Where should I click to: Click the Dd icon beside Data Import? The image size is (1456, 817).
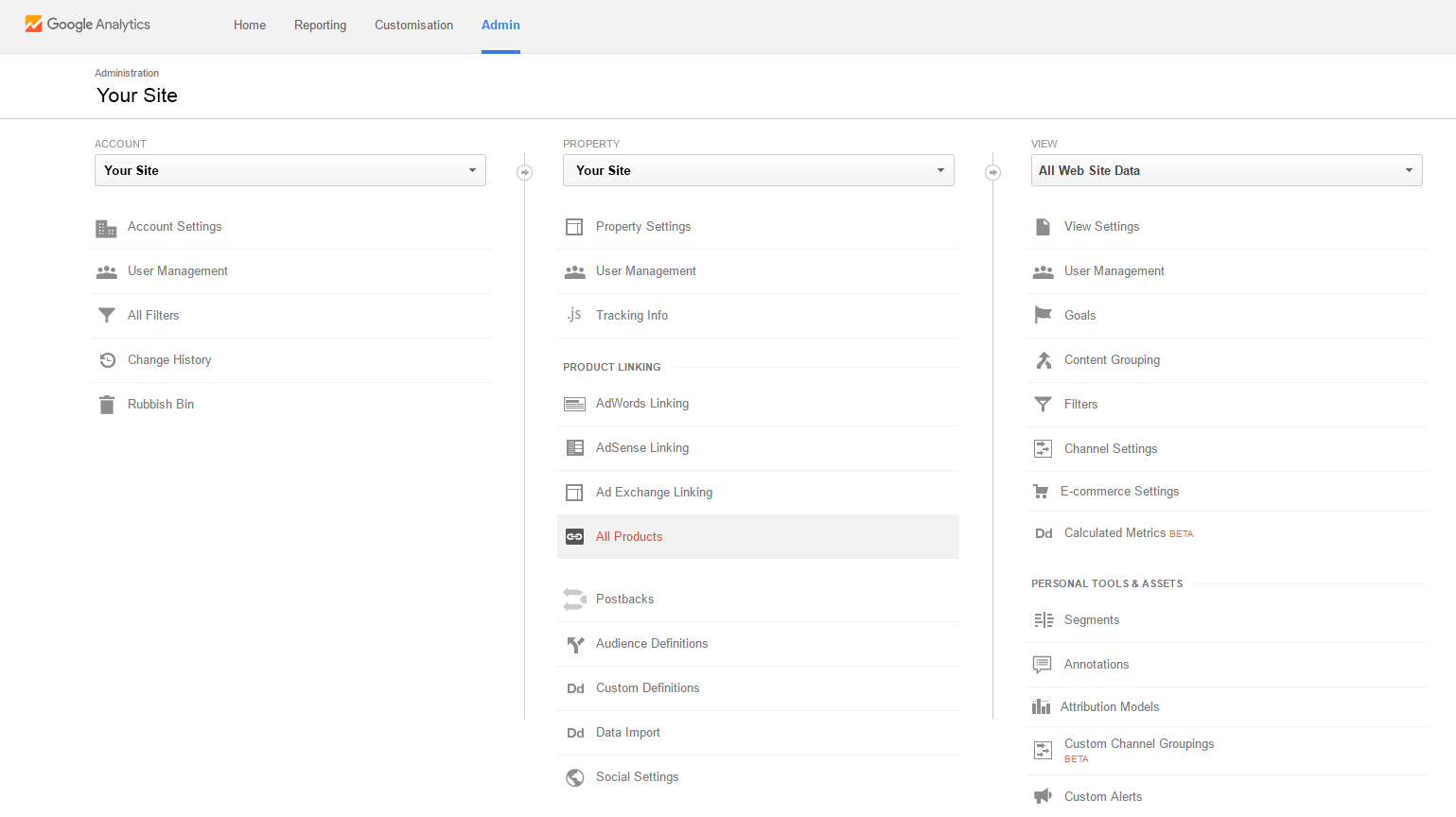(575, 733)
